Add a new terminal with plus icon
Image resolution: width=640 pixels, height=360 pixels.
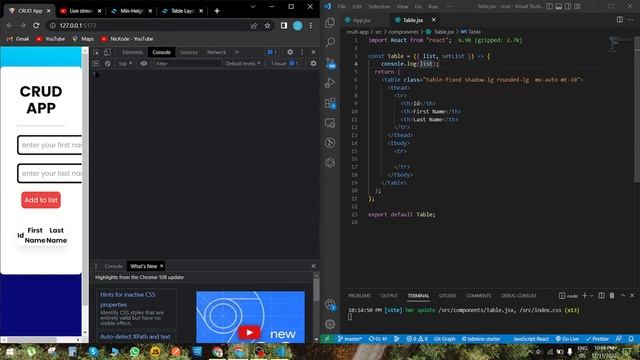584,296
